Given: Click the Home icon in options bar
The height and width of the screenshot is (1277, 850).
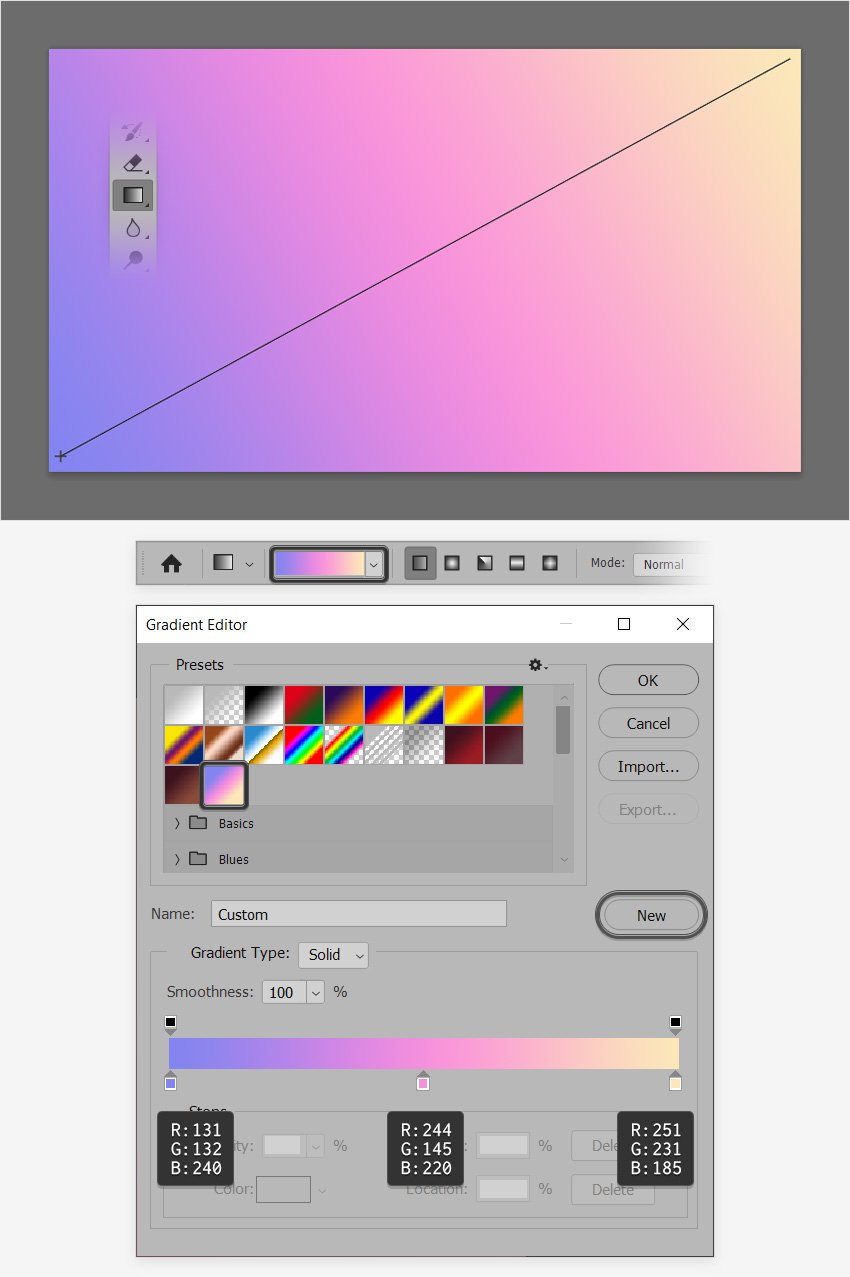Looking at the screenshot, I should click(x=171, y=563).
